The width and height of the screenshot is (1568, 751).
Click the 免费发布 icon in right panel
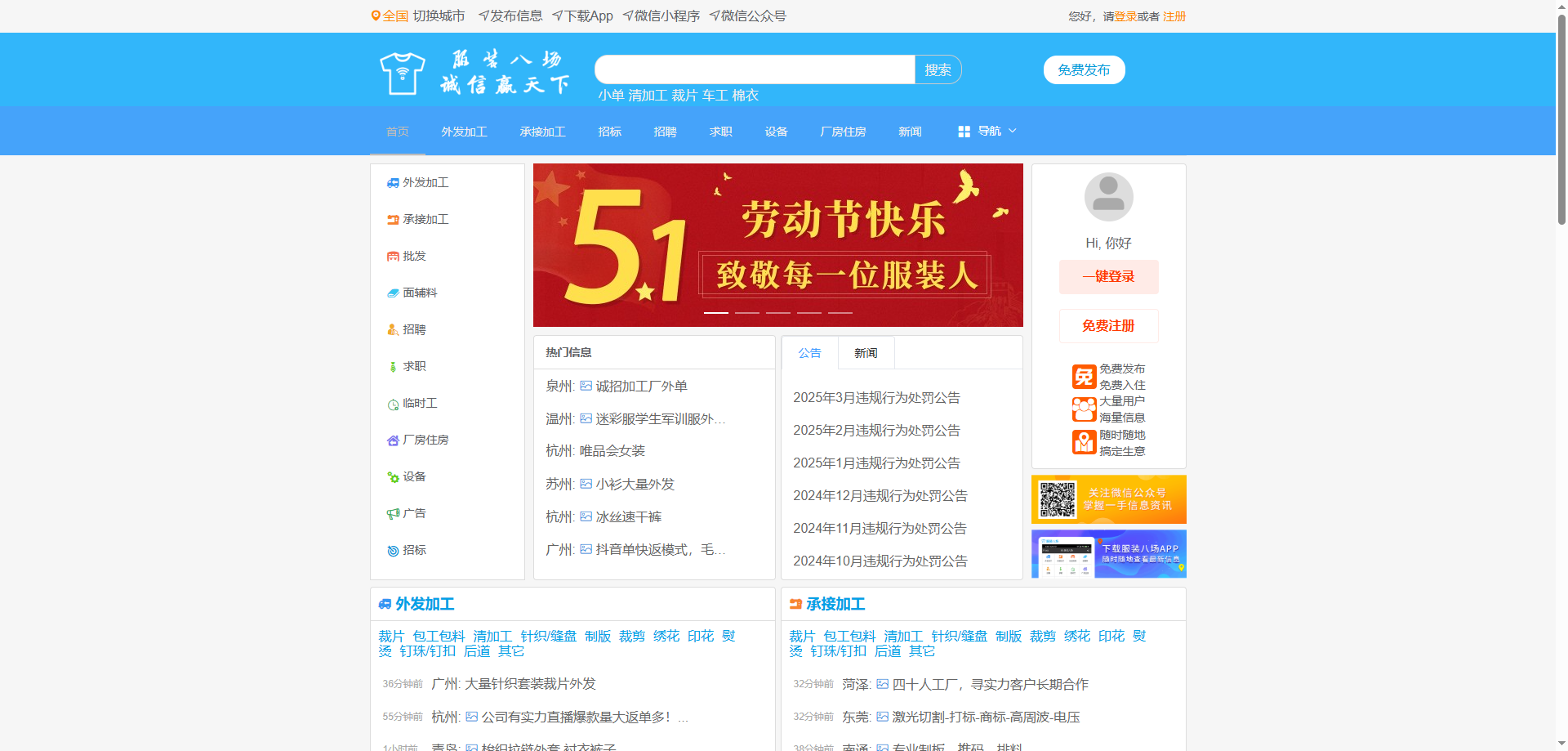coord(1084,376)
